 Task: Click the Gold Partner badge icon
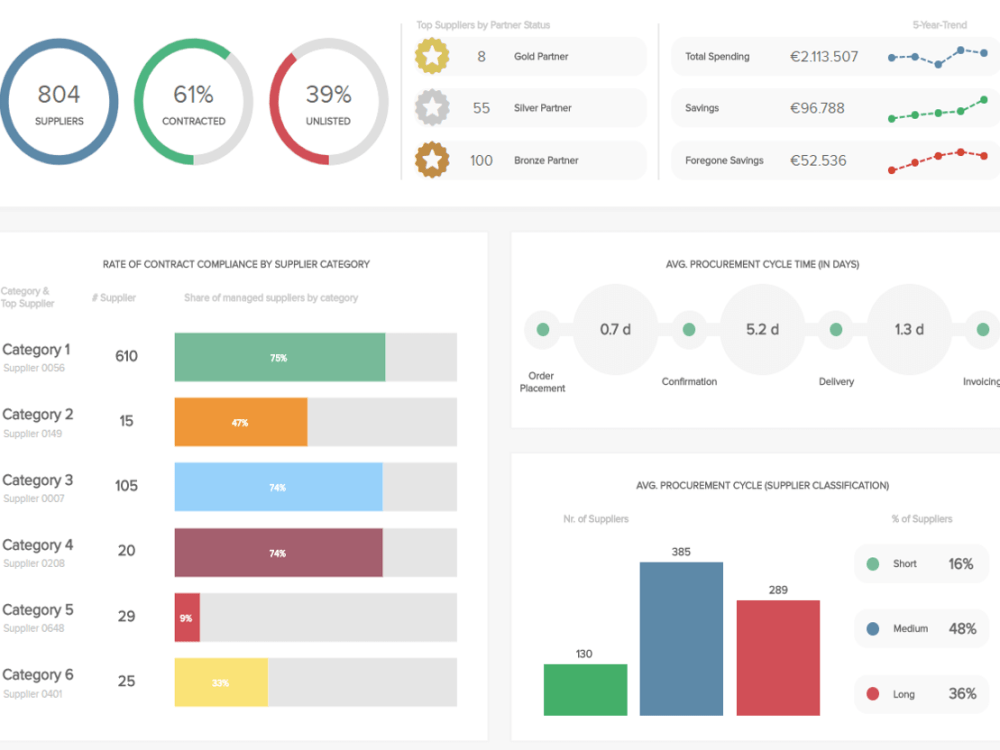pyautogui.click(x=432, y=57)
